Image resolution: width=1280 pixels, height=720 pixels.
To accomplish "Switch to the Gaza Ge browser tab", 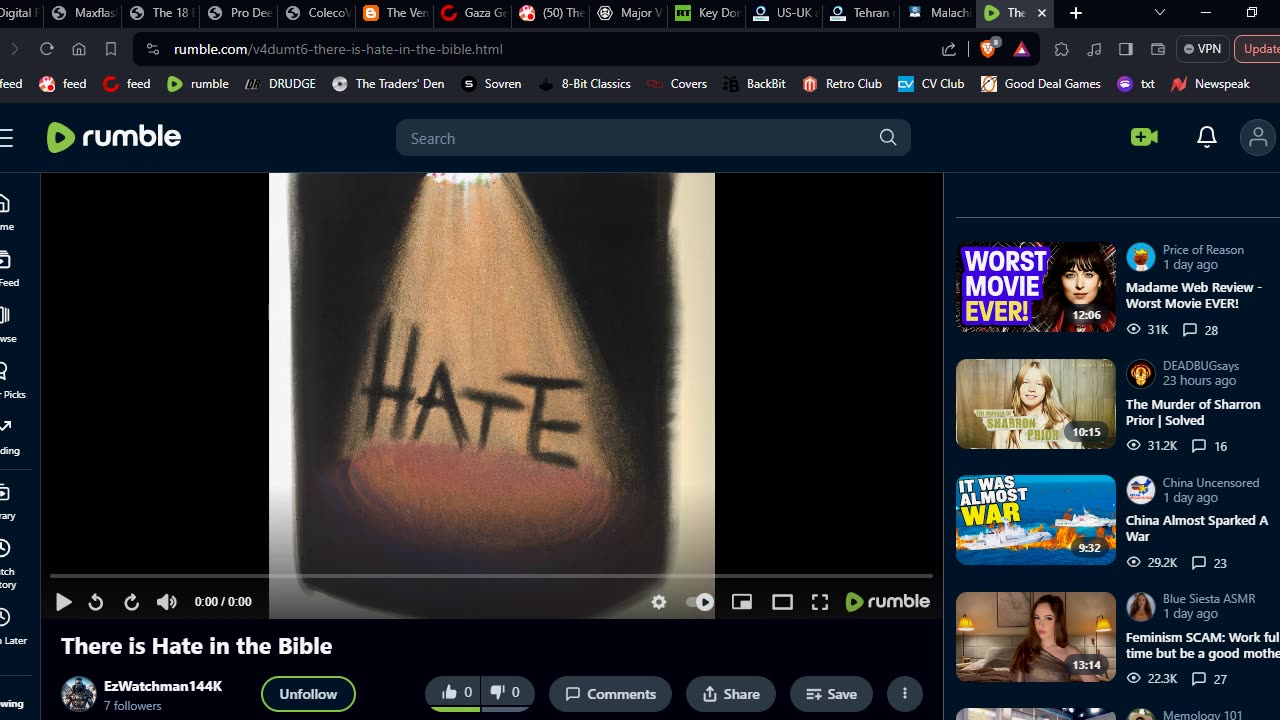I will pos(473,13).
